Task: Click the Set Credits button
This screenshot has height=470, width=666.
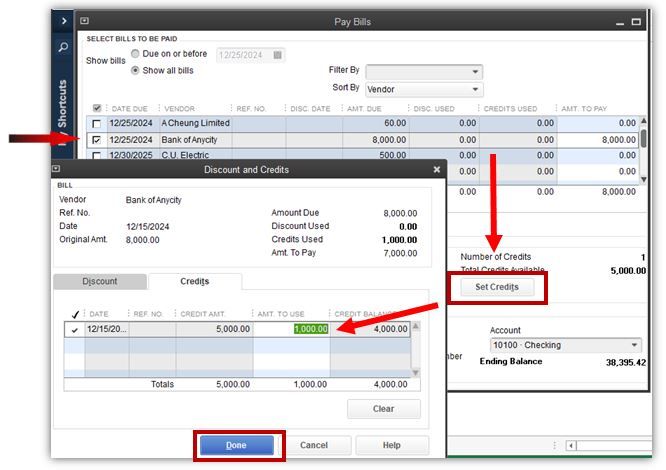Action: 497,287
